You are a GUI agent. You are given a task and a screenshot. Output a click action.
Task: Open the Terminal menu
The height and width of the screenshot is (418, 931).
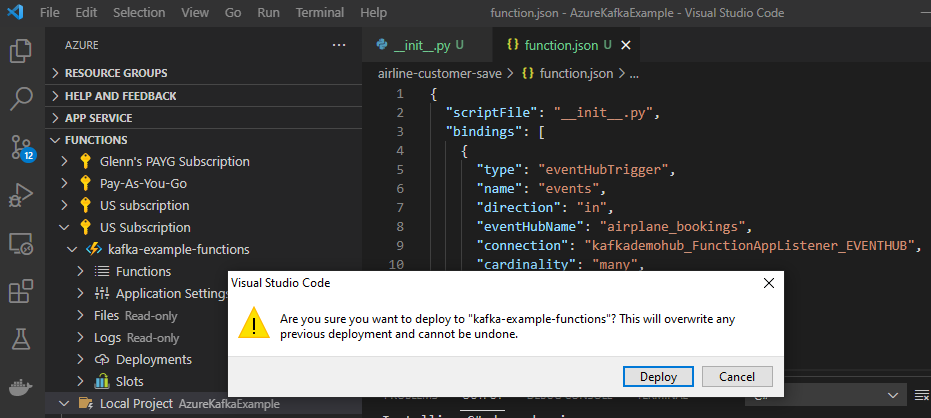(320, 12)
